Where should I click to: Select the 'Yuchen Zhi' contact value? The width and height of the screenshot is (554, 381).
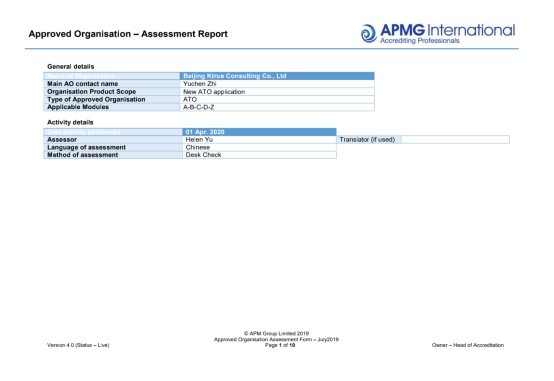tap(200, 84)
